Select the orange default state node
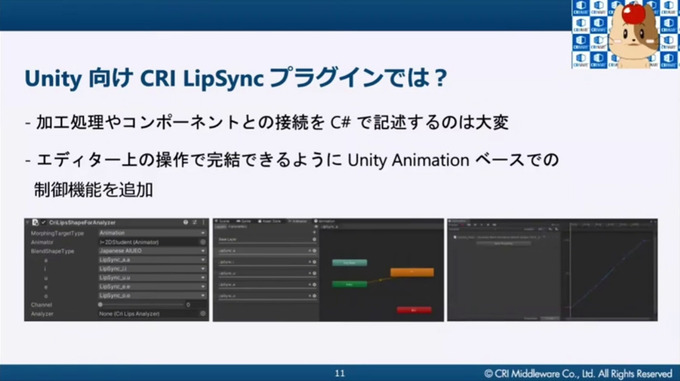This screenshot has width=680, height=381. coord(412,272)
